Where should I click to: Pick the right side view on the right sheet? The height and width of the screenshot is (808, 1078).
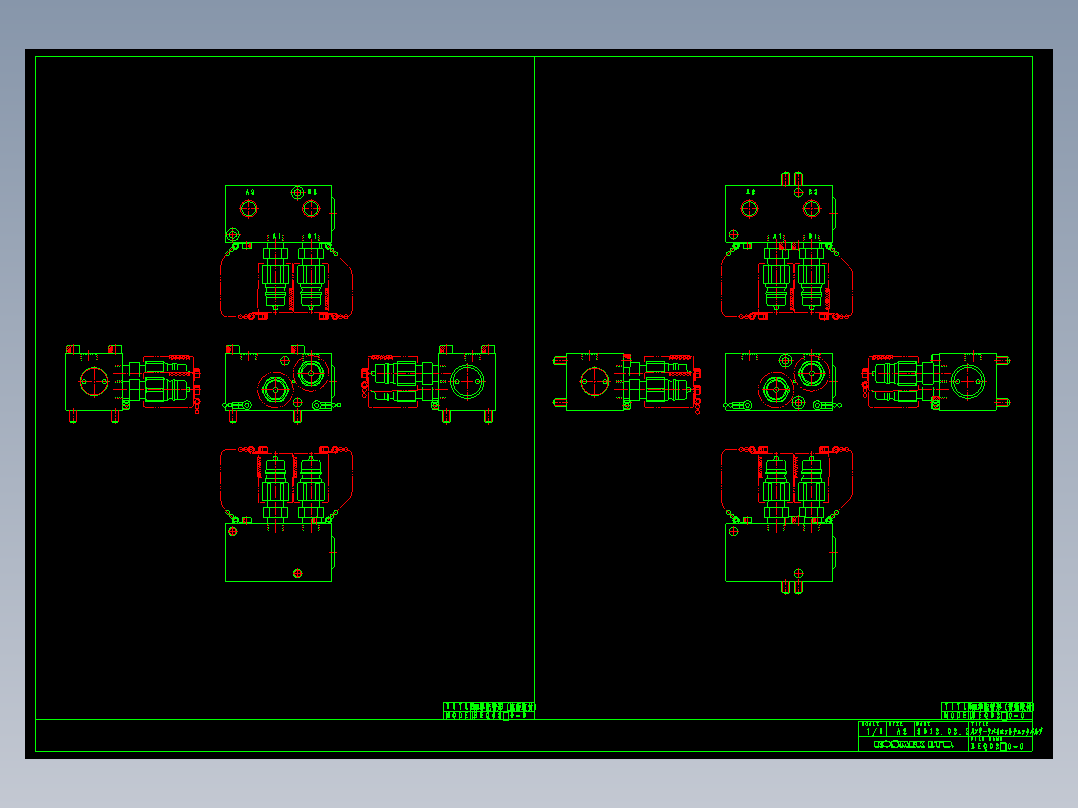[x=936, y=382]
